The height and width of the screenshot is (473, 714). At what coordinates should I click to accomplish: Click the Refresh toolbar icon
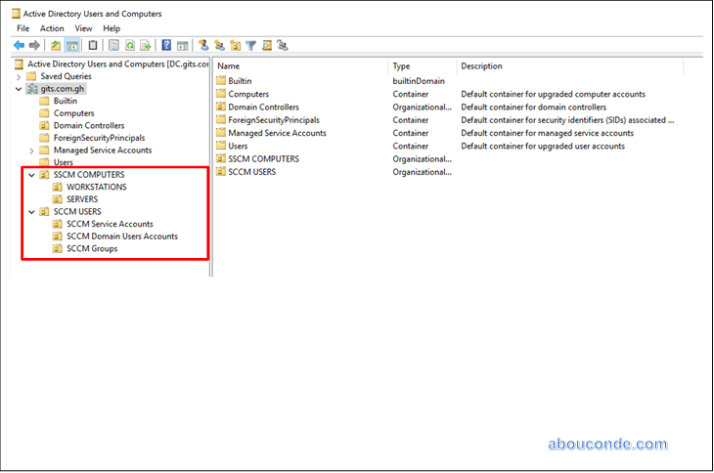129,45
